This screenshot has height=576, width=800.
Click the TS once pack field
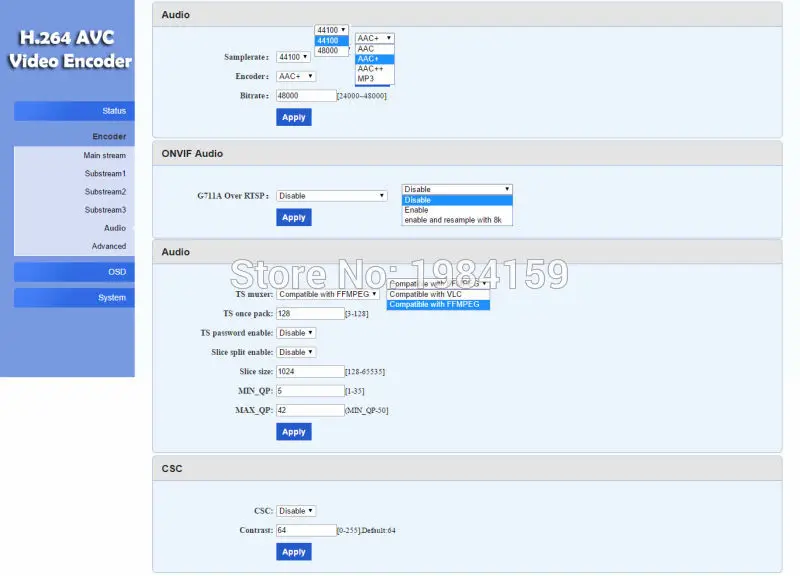(310, 314)
